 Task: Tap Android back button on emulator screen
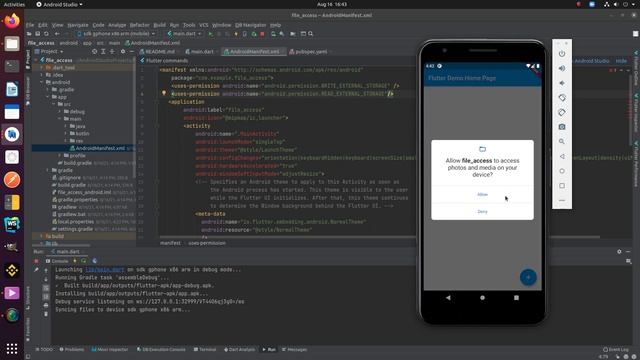448,298
